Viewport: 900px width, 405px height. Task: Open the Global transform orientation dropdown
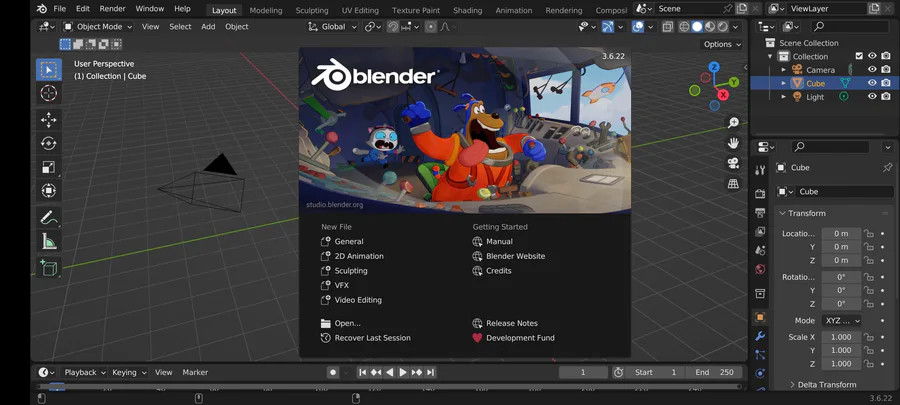click(332, 26)
